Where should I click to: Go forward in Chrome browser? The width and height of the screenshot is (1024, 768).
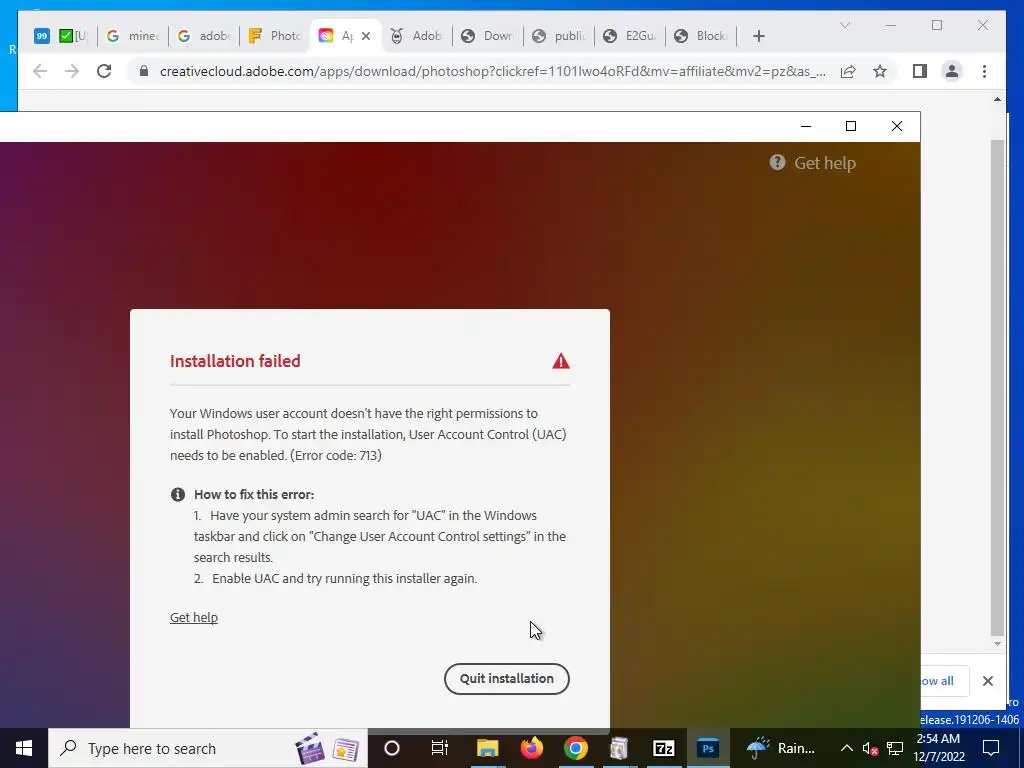(72, 71)
